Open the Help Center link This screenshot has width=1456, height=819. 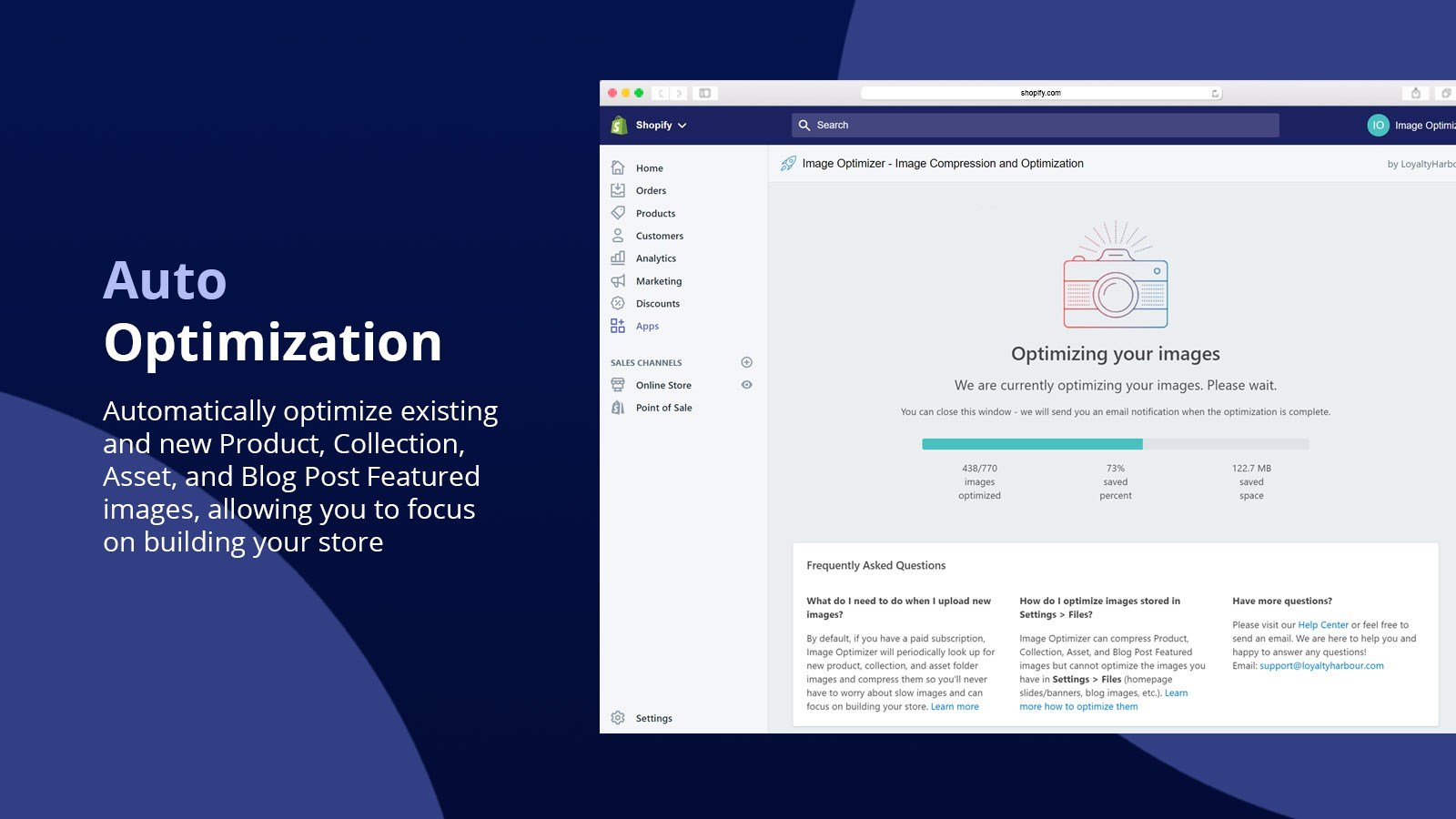point(1323,625)
